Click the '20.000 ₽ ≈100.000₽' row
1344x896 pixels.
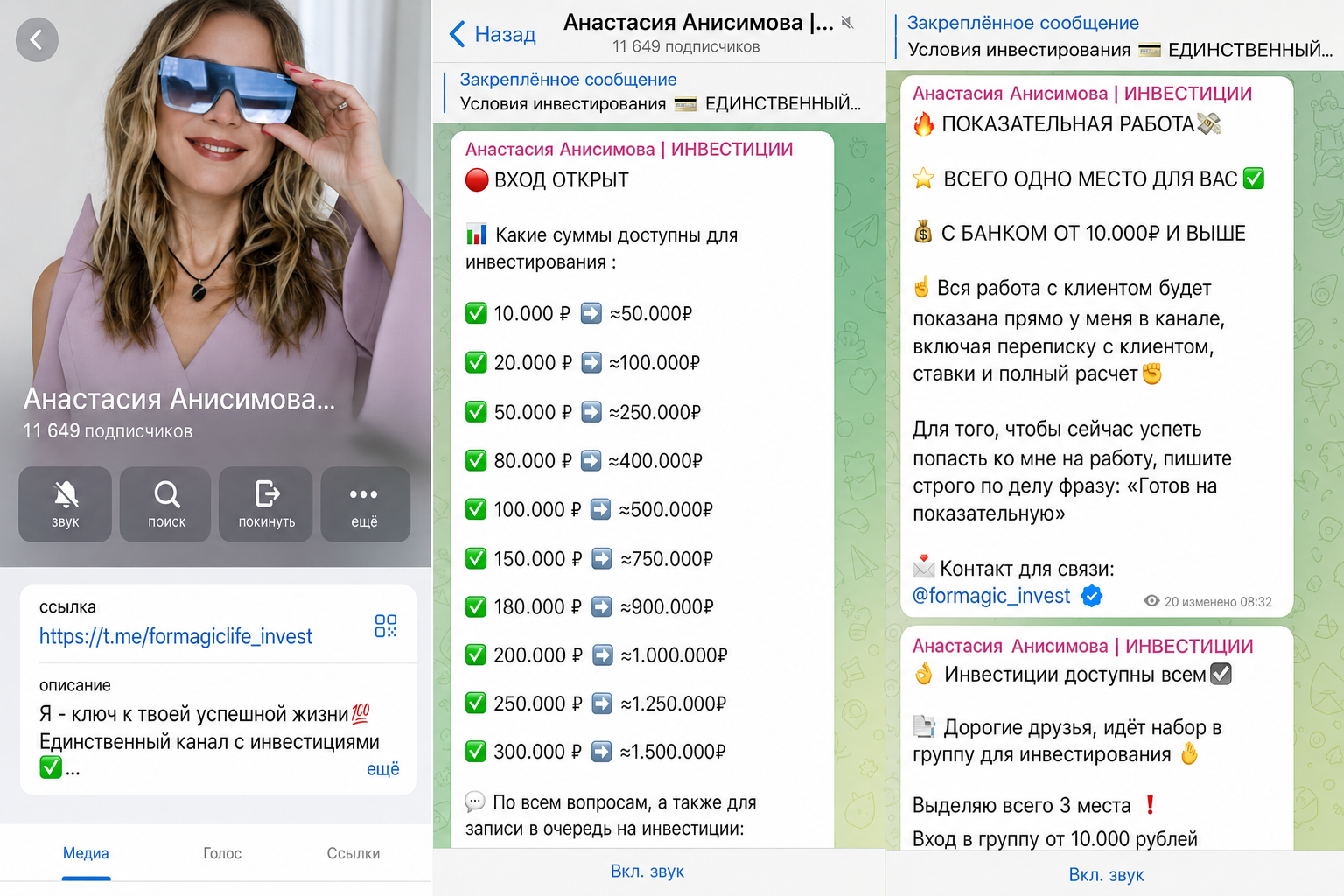(583, 362)
